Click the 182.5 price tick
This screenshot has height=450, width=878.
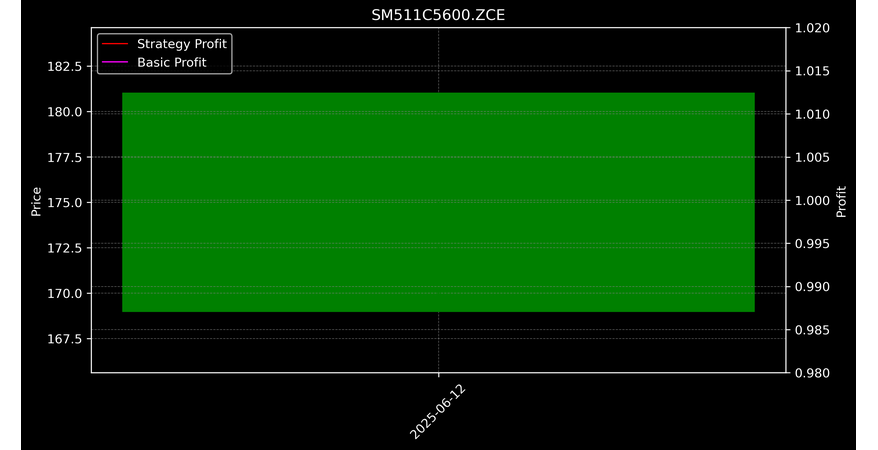(64, 67)
